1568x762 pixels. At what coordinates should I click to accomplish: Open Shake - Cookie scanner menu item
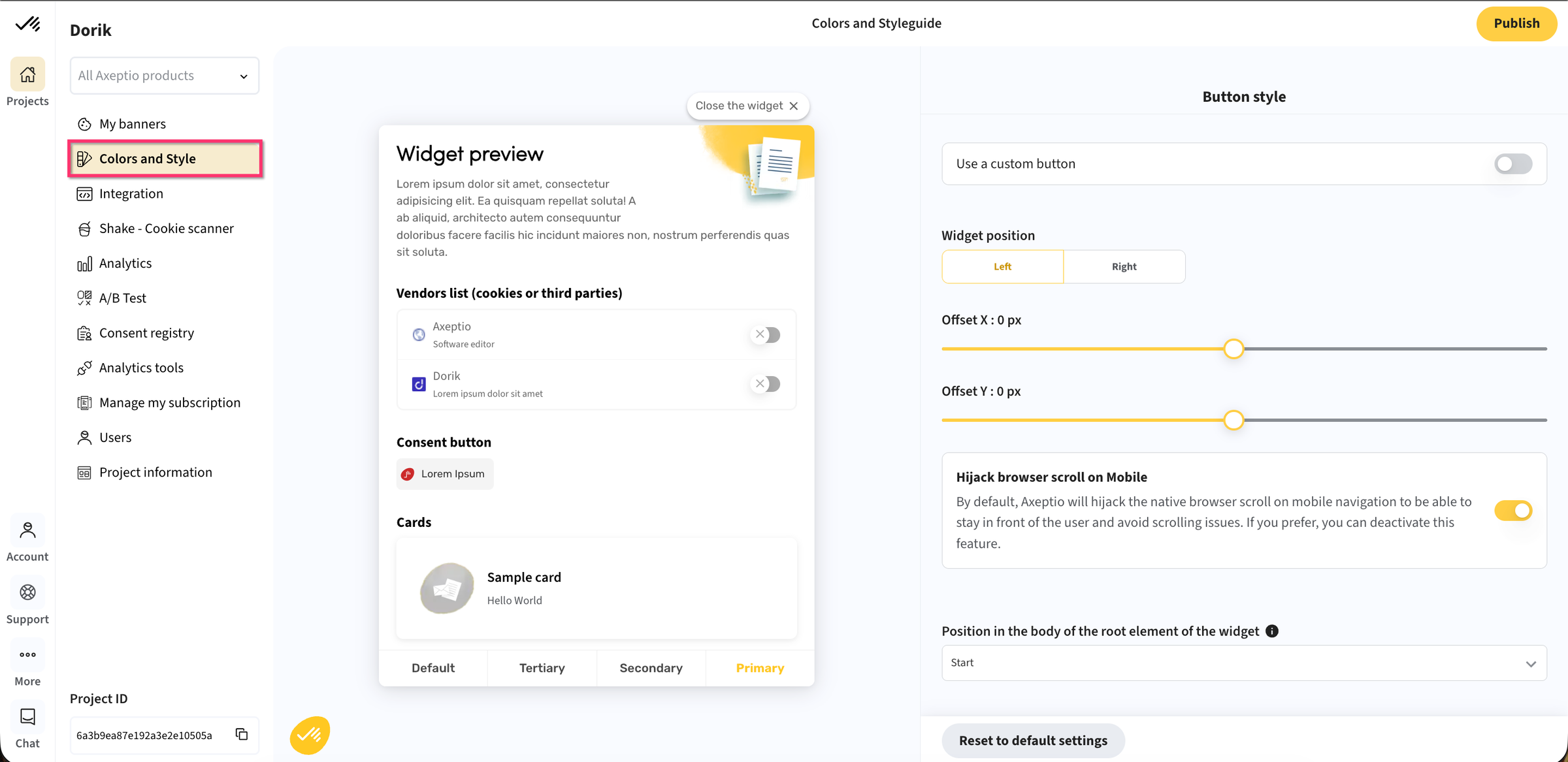(x=165, y=229)
